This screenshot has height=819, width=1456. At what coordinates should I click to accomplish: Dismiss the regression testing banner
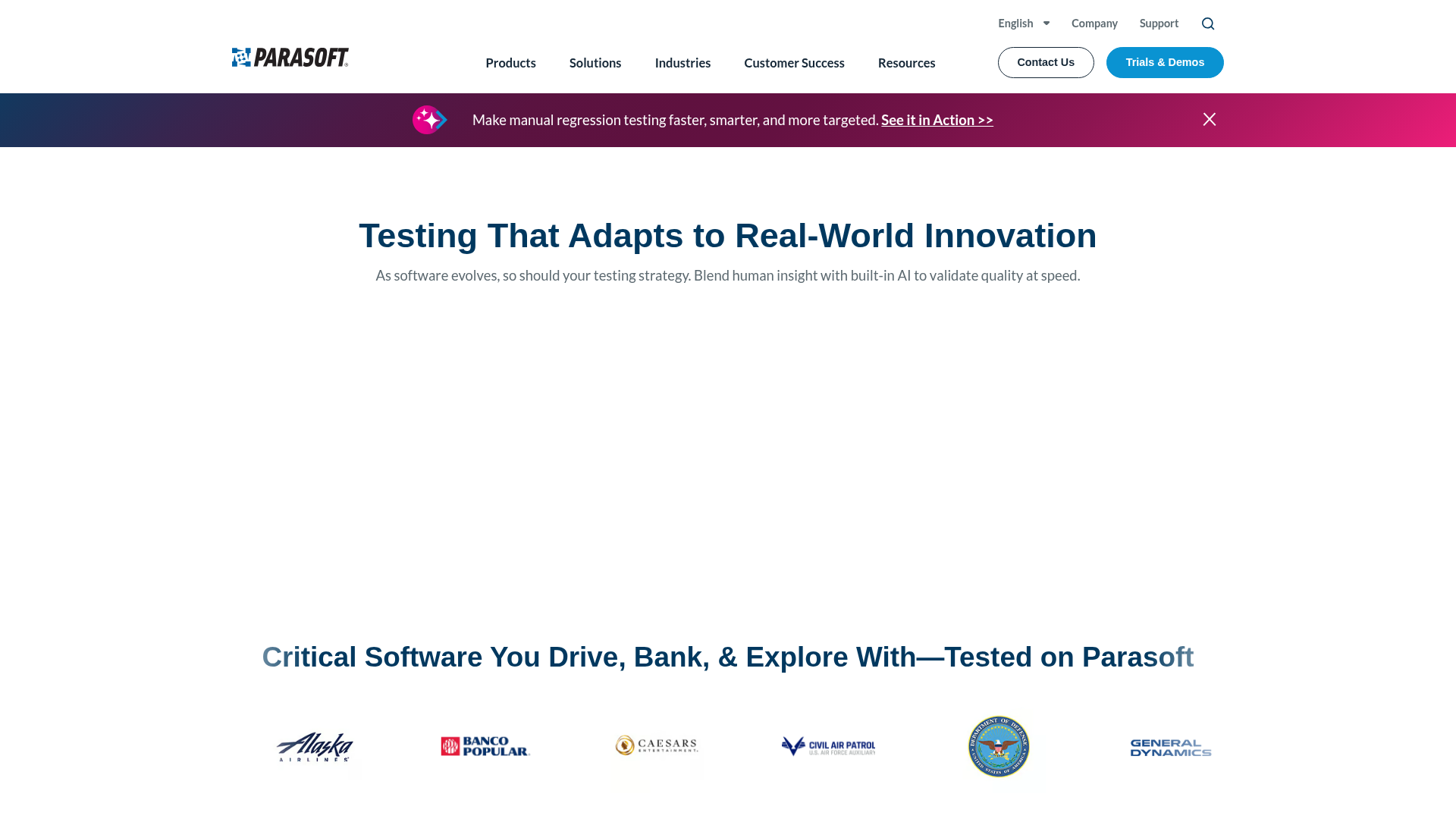tap(1209, 119)
